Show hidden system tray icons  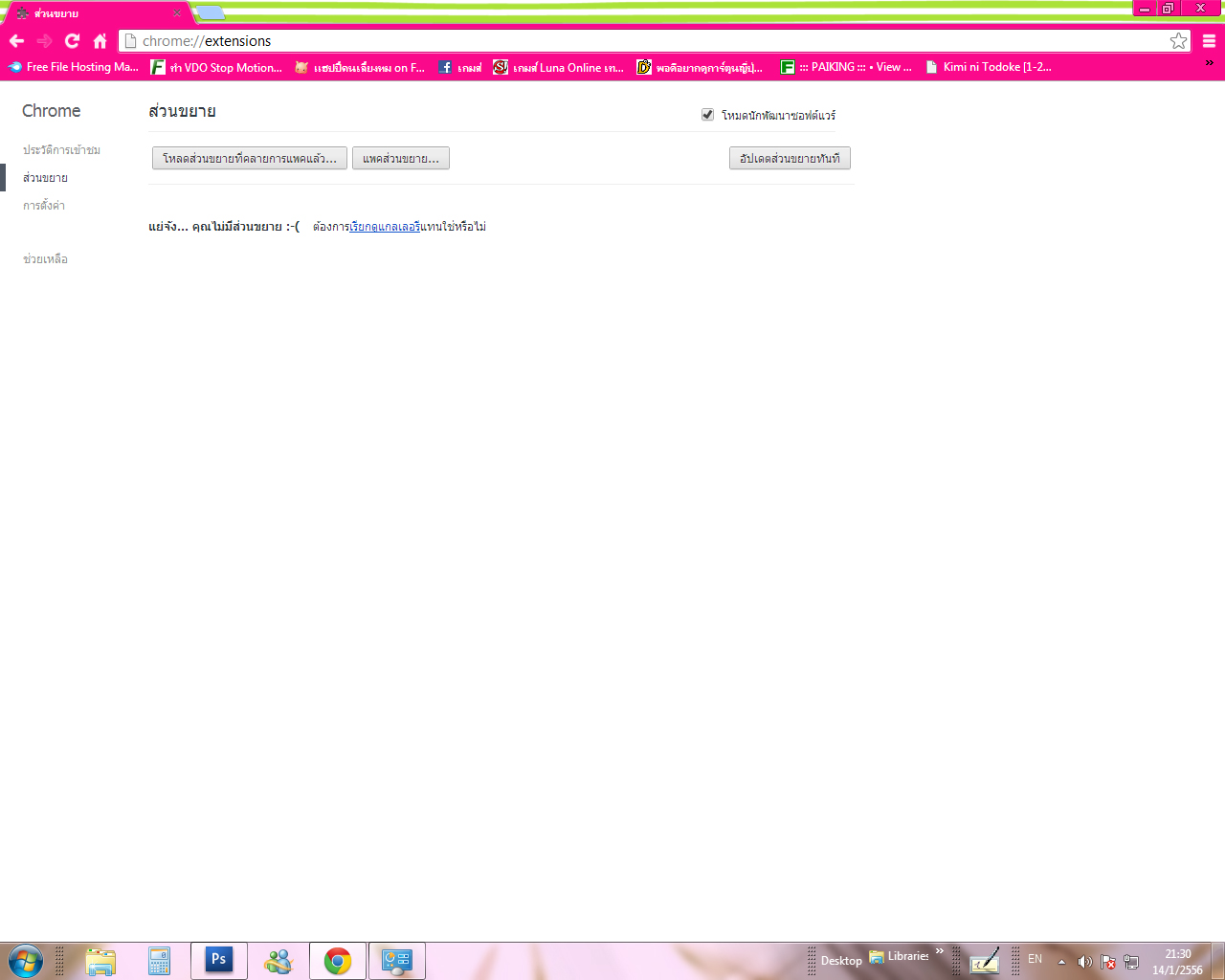tap(1061, 961)
